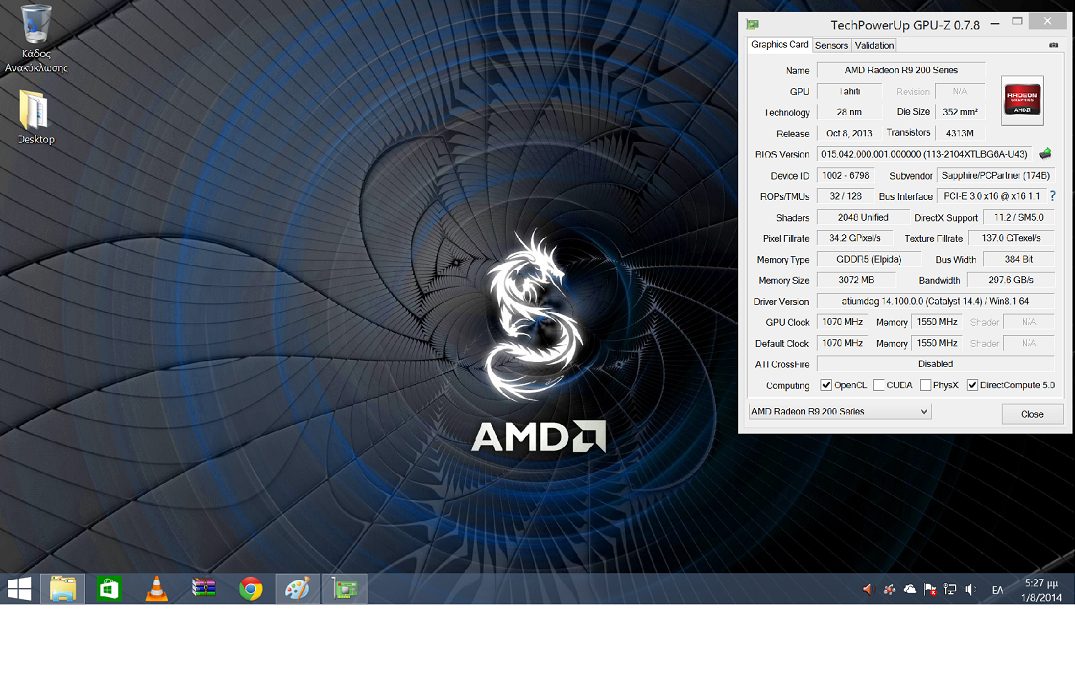Click the Subvendor Sapphire/PCPartner field
This screenshot has height=675, width=1075.
[x=995, y=175]
